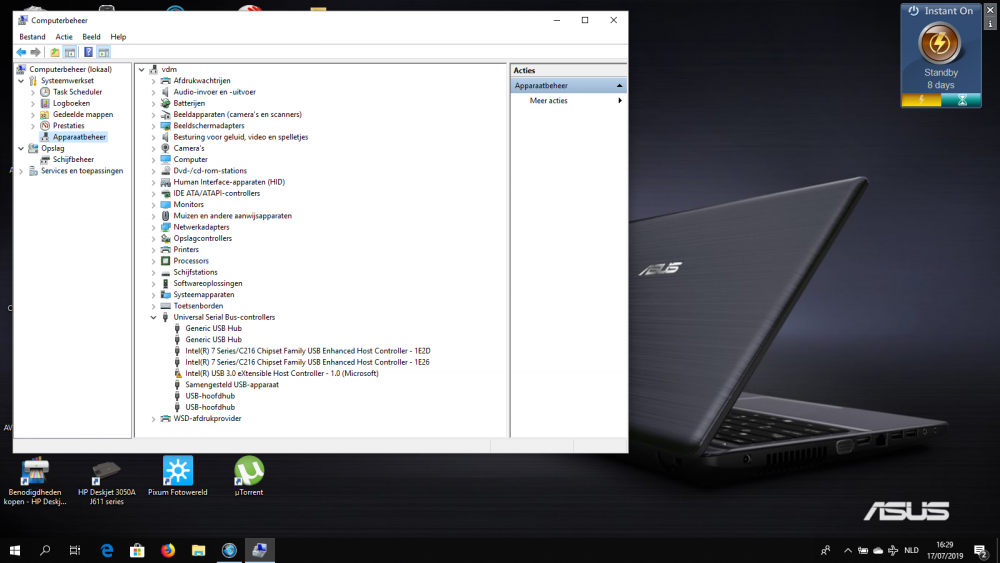
Task: Click the Batterijen category icon
Action: coord(165,103)
